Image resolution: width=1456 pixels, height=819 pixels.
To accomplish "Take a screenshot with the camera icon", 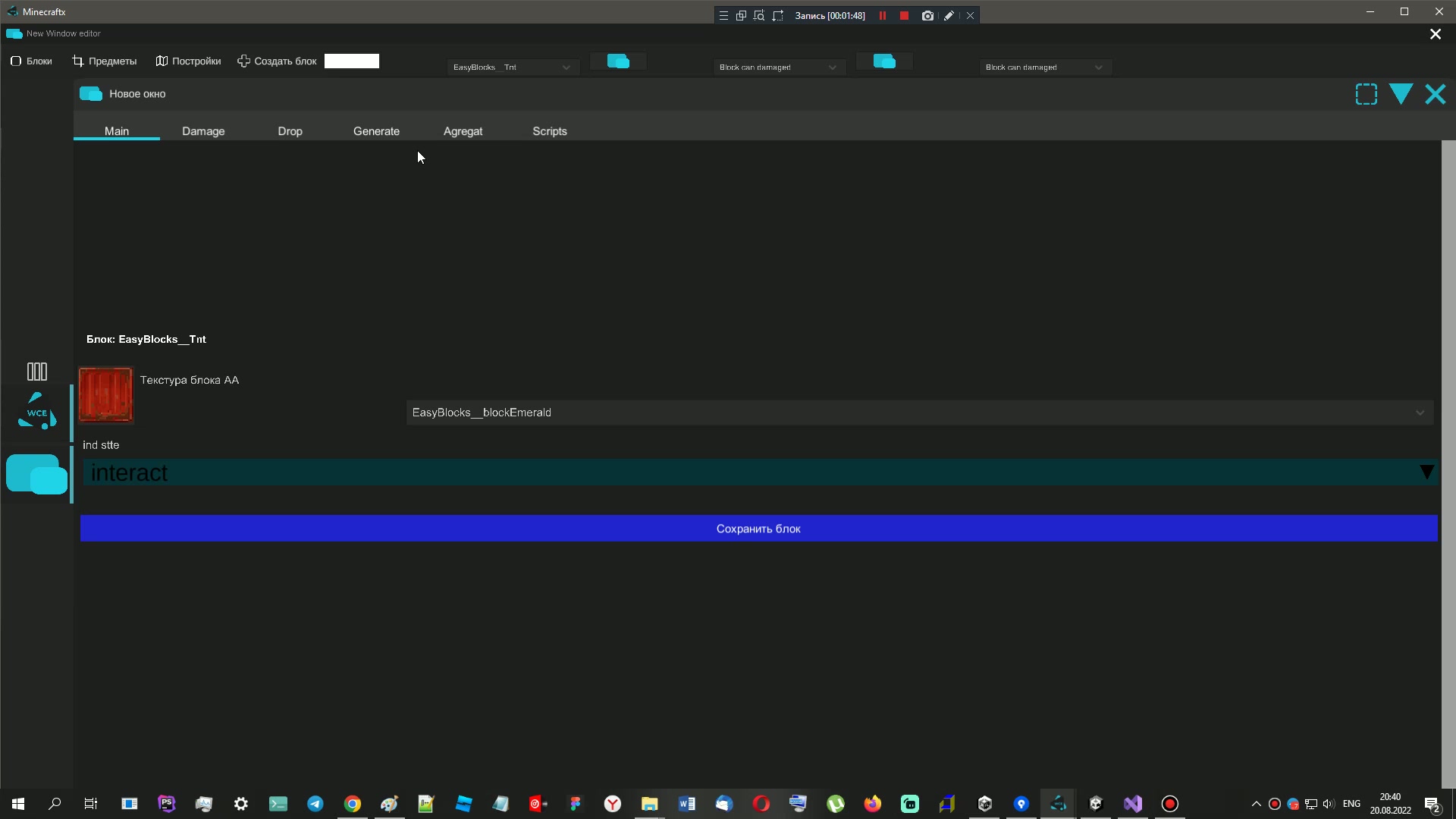I will pos(927,15).
